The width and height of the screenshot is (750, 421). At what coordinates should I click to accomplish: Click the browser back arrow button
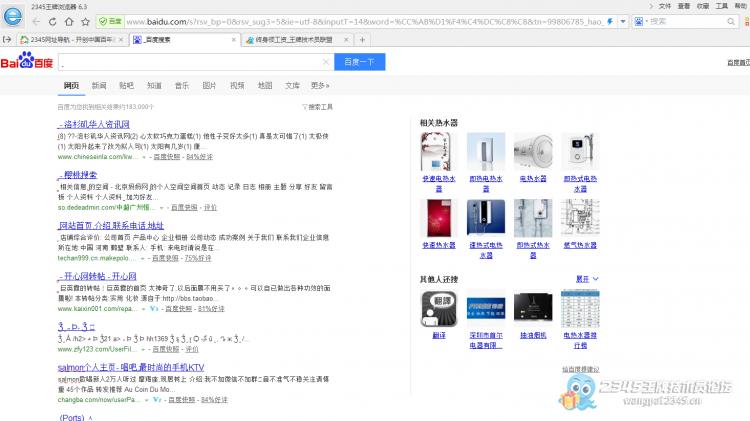[x=36, y=22]
